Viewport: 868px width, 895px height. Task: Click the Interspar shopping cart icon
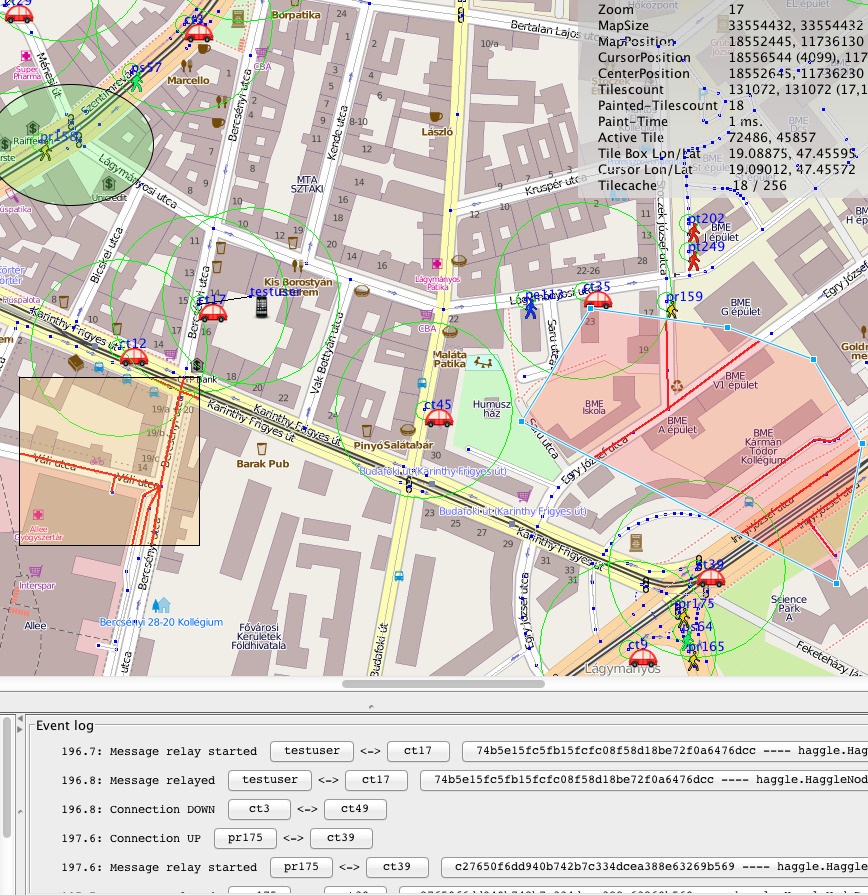tap(35, 571)
